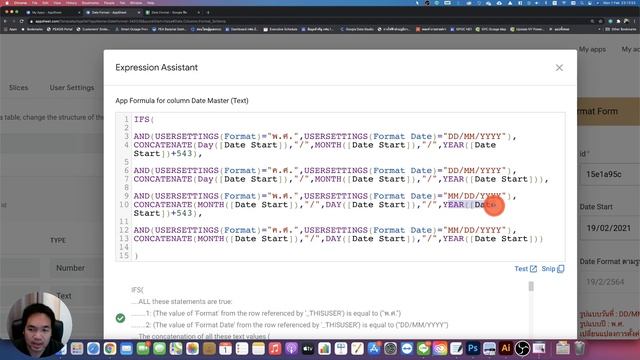Click the copy icon beside Snip
The image size is (640, 360).
pyautogui.click(x=561, y=269)
